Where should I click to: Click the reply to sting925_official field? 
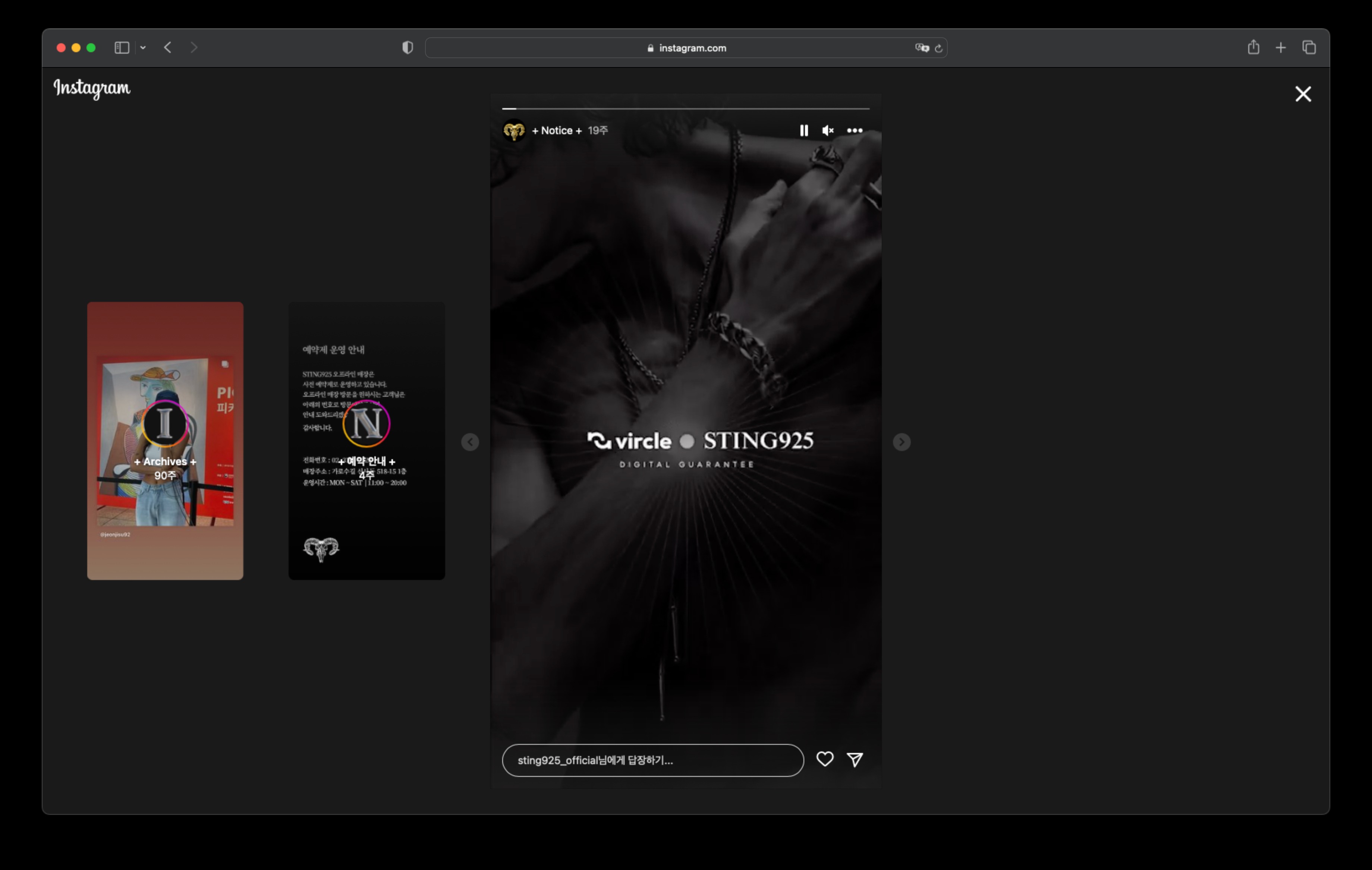click(x=652, y=760)
